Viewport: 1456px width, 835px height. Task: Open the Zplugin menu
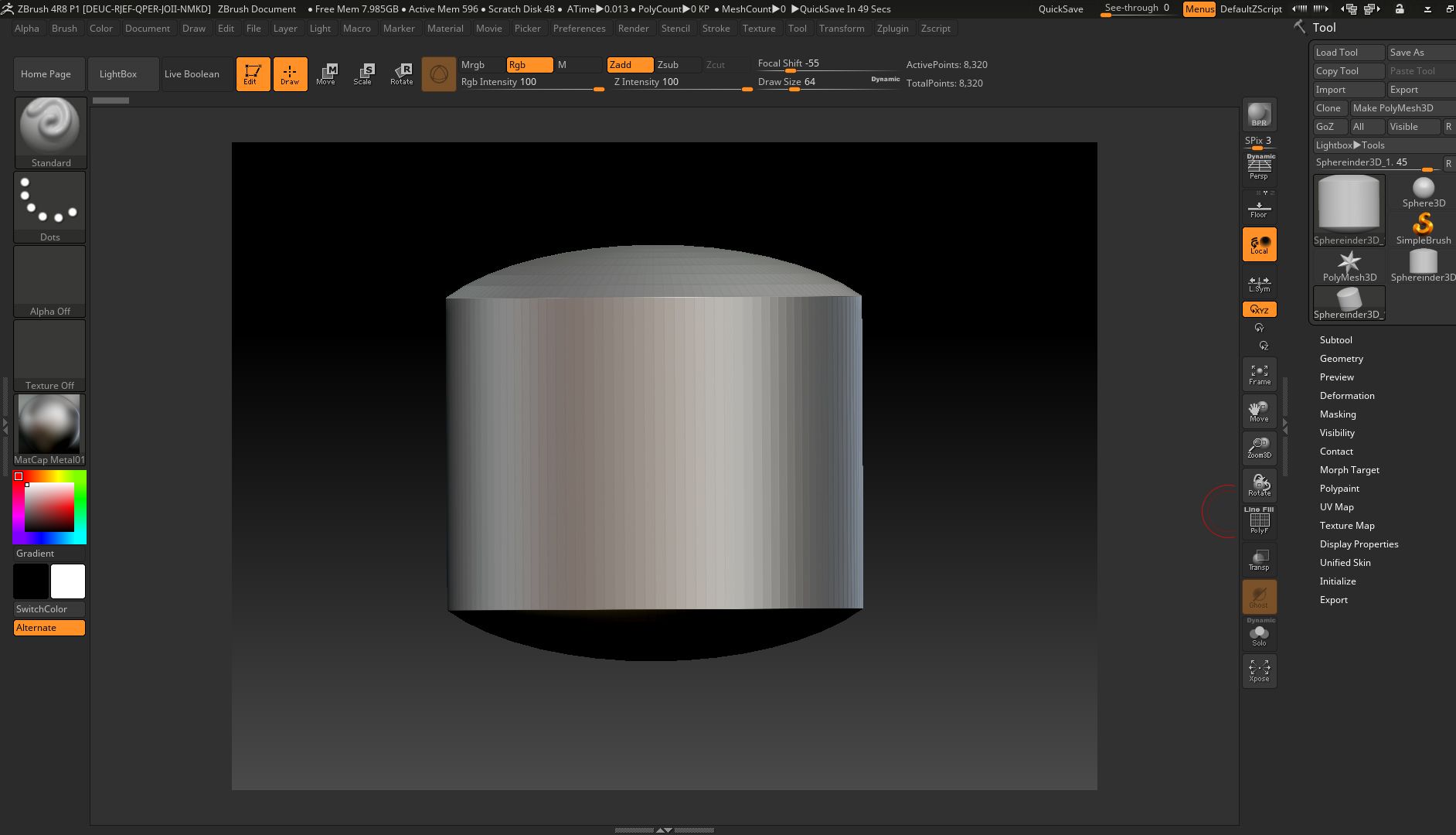(893, 29)
